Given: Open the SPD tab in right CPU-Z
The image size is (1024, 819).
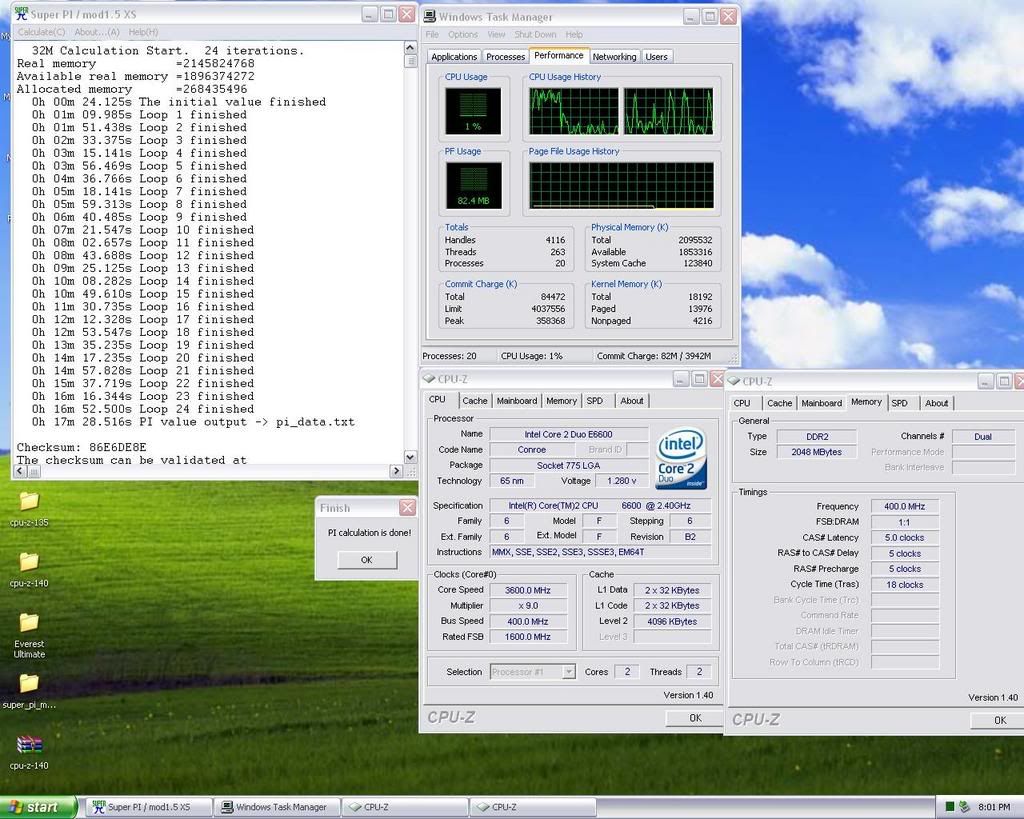Looking at the screenshot, I should tap(899, 403).
